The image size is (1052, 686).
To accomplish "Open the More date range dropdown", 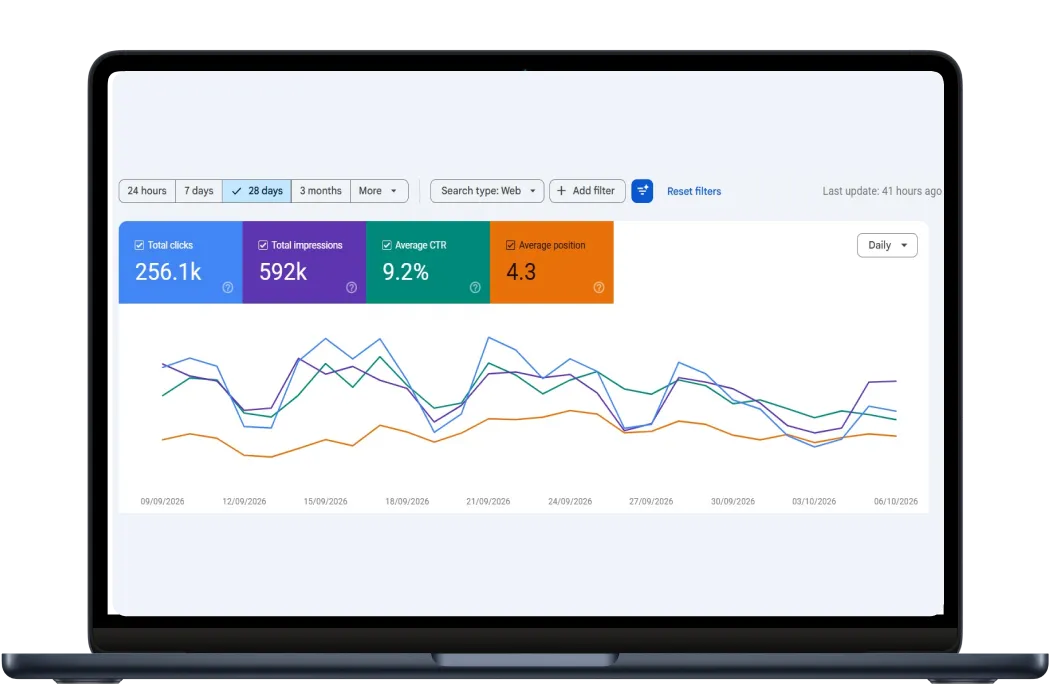I will [x=379, y=191].
